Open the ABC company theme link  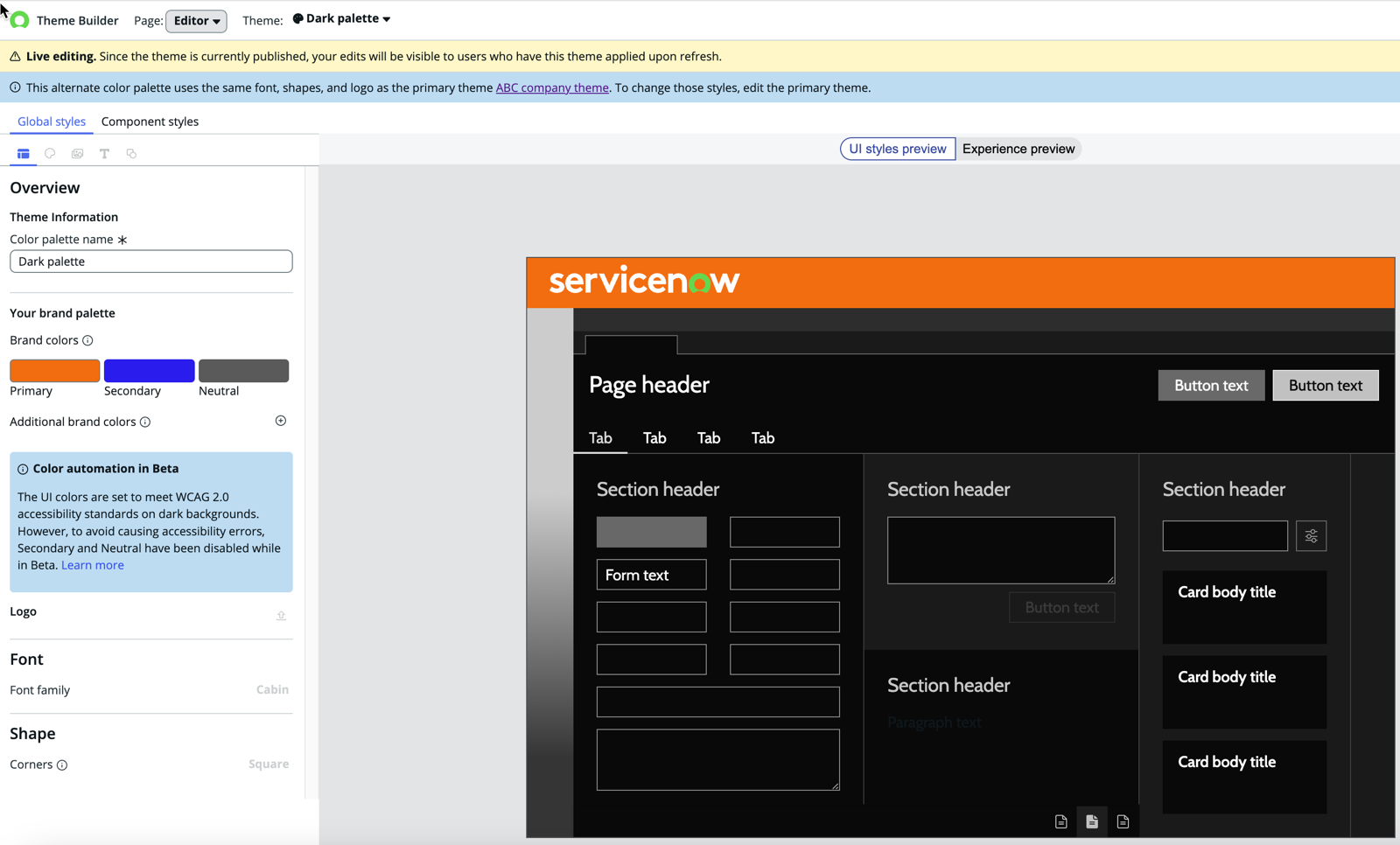pyautogui.click(x=552, y=87)
